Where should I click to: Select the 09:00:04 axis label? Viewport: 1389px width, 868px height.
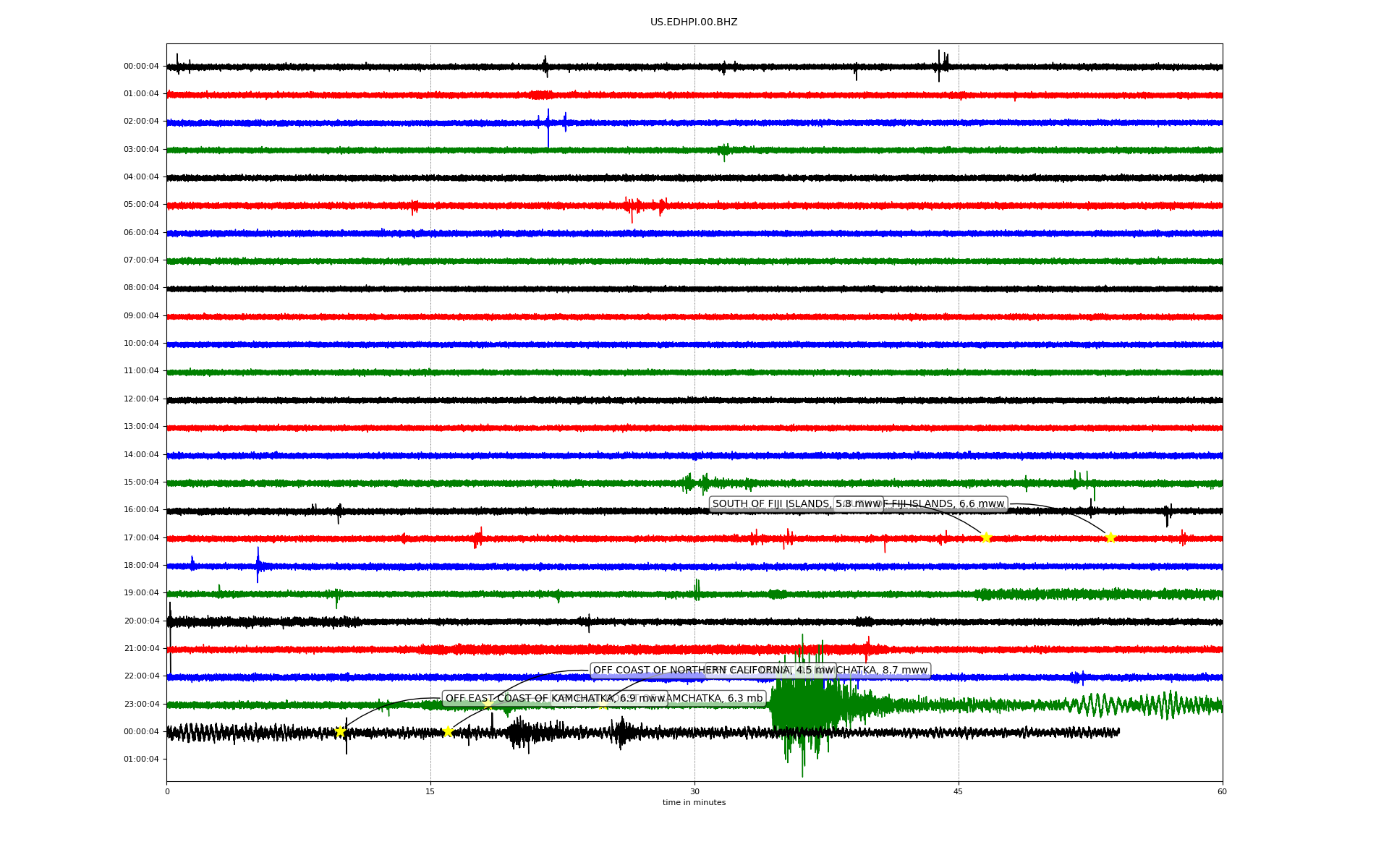click(x=141, y=316)
